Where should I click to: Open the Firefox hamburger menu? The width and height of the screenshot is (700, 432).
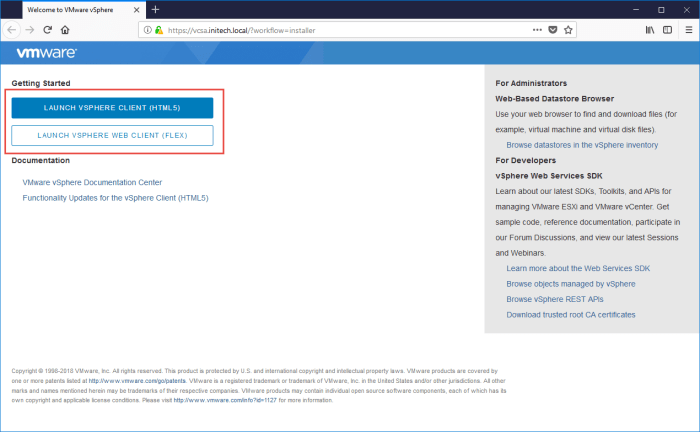pos(689,30)
